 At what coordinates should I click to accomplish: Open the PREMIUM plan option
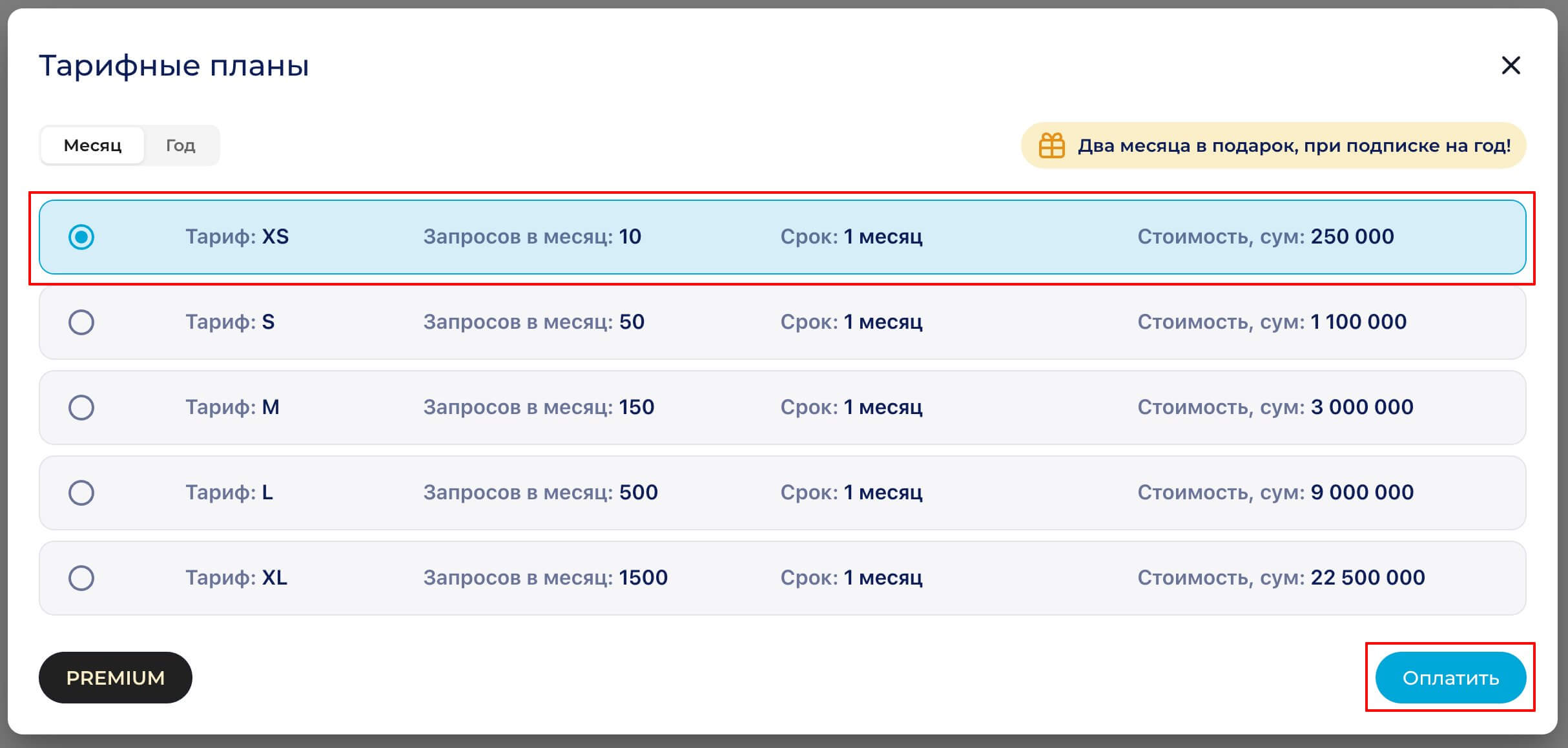point(116,678)
